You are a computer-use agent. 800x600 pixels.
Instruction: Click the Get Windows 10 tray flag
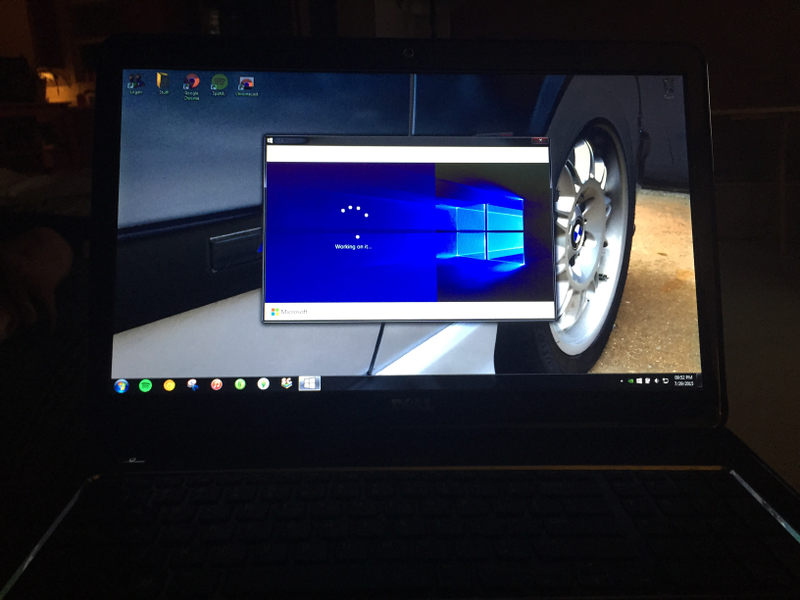pos(639,381)
